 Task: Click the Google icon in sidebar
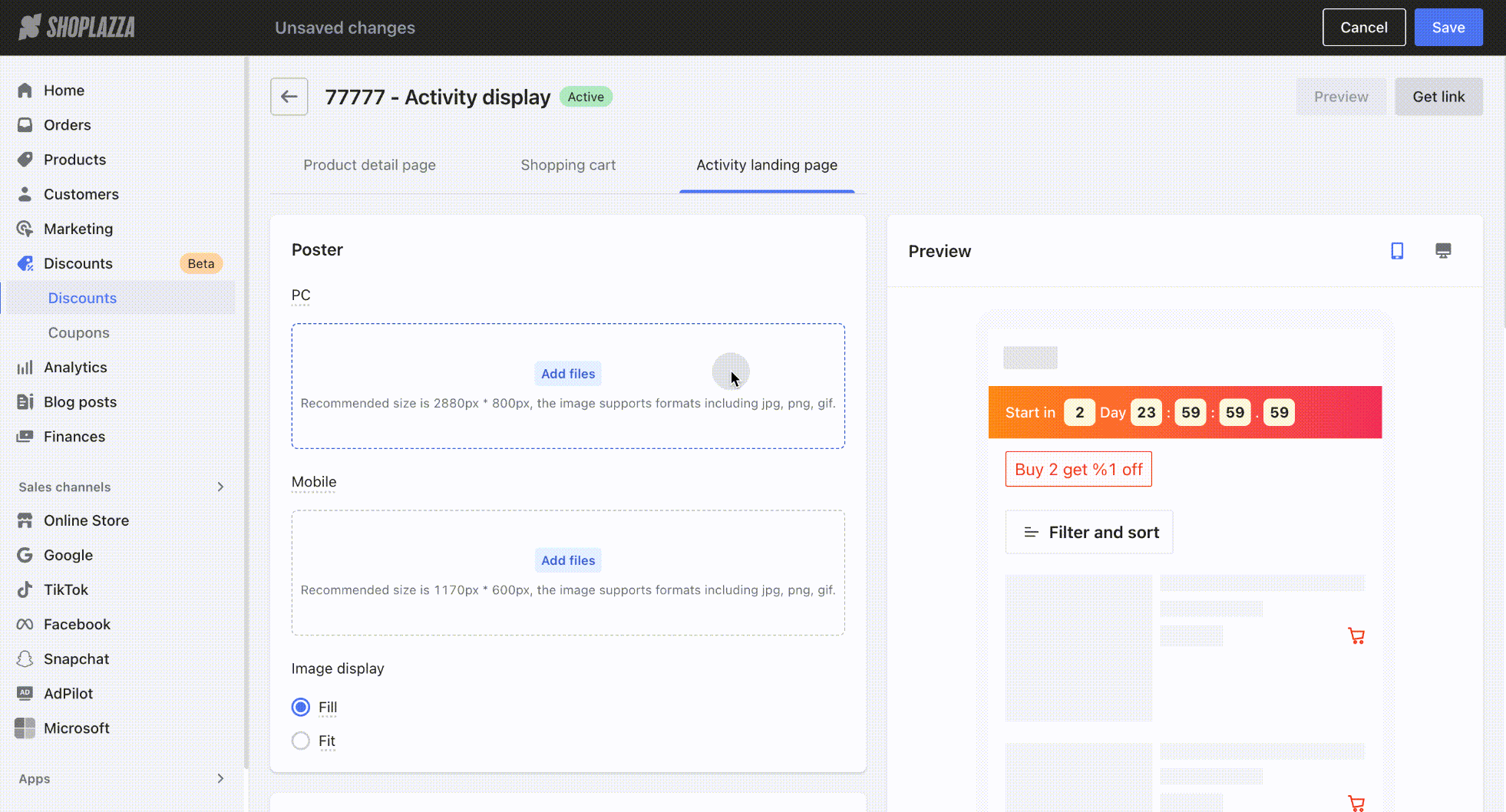[x=25, y=555]
